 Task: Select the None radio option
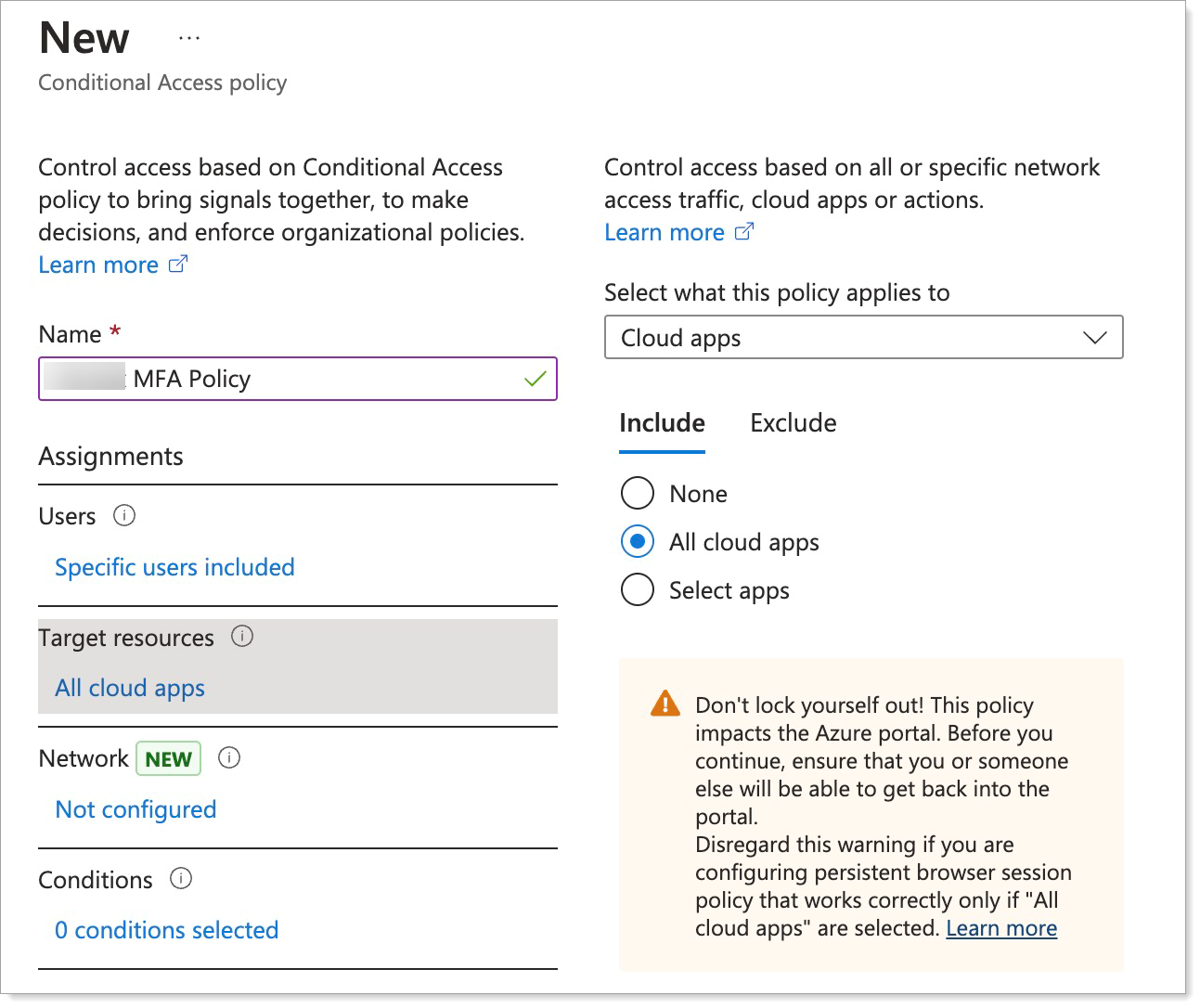[x=638, y=493]
